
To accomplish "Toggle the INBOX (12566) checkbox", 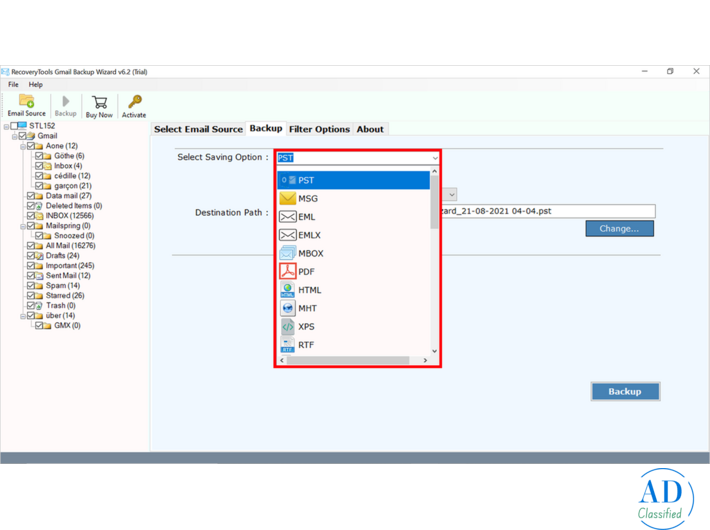I will tap(31, 216).
